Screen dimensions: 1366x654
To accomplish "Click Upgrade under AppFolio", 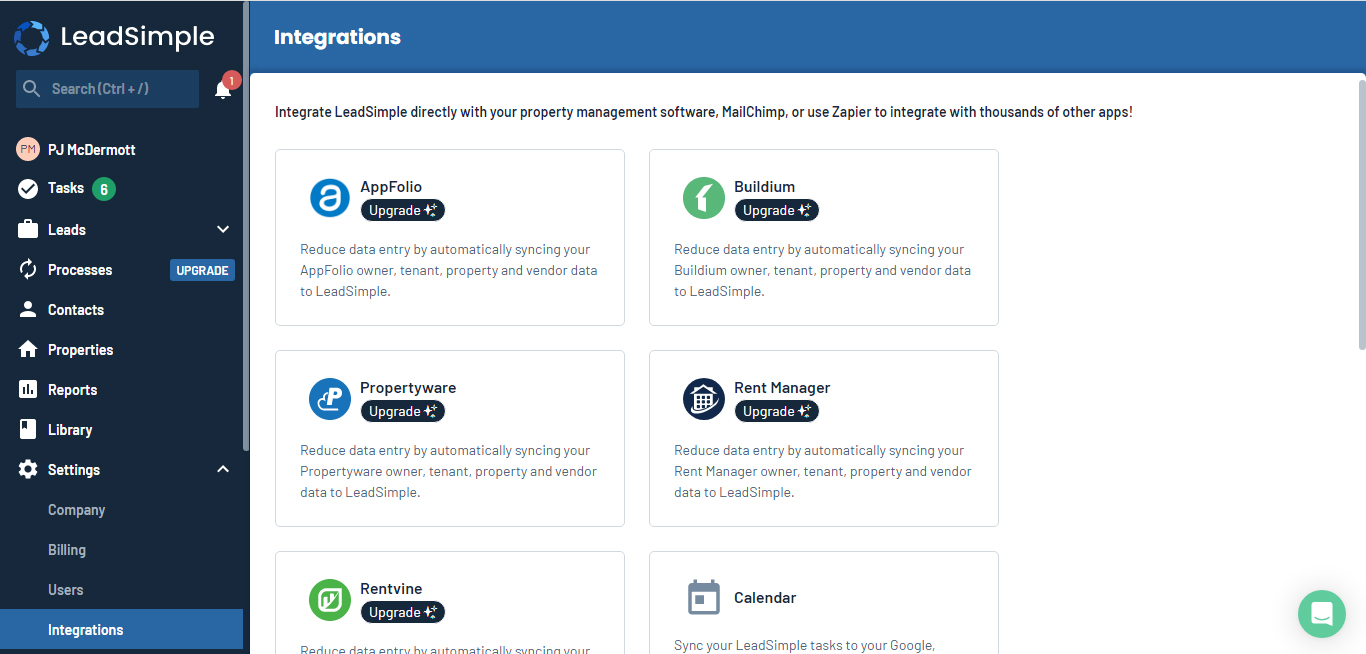I will (x=403, y=211).
